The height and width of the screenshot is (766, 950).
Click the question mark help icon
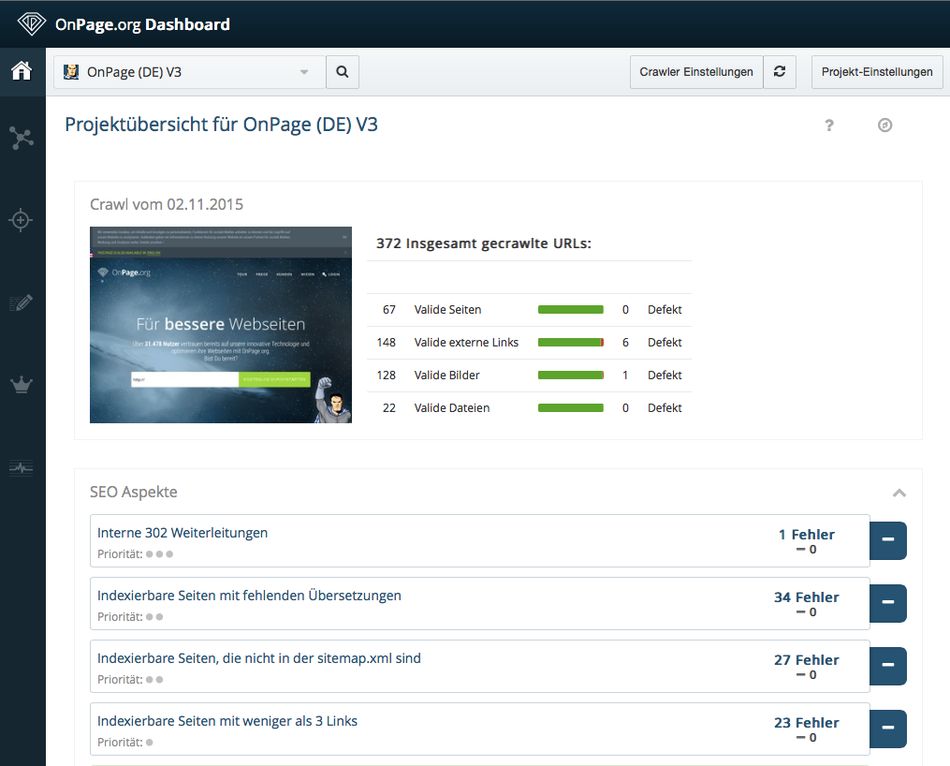(829, 125)
